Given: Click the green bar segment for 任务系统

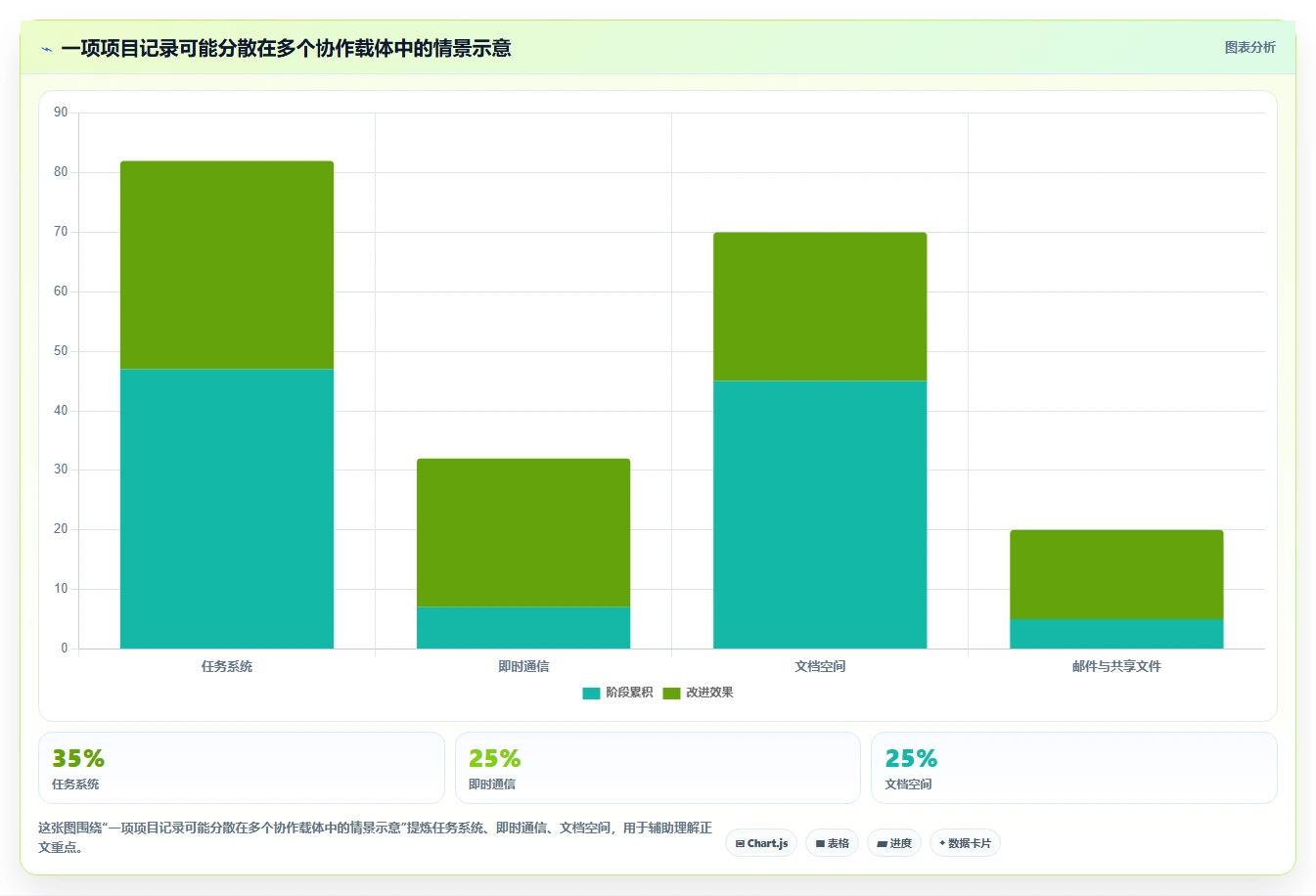Looking at the screenshot, I should [227, 265].
